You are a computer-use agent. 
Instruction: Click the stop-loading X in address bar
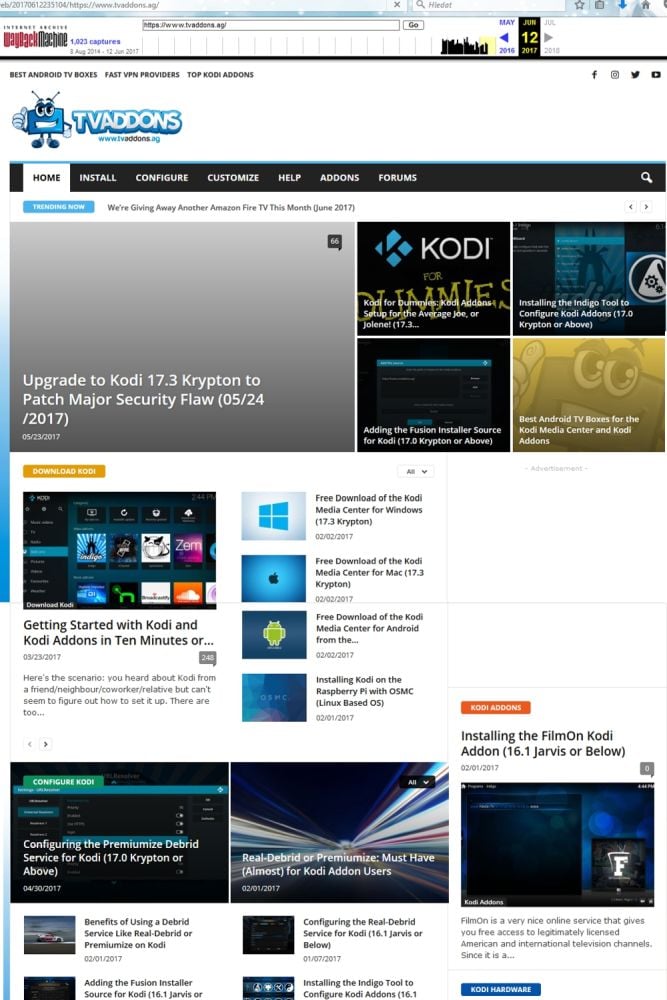(x=397, y=4)
